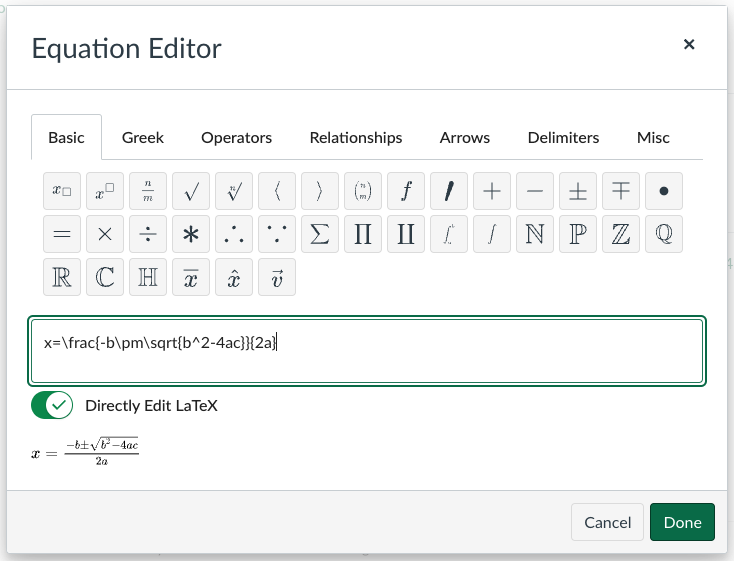Insert the vector v arrow symbol
734x561 pixels.
point(277,277)
